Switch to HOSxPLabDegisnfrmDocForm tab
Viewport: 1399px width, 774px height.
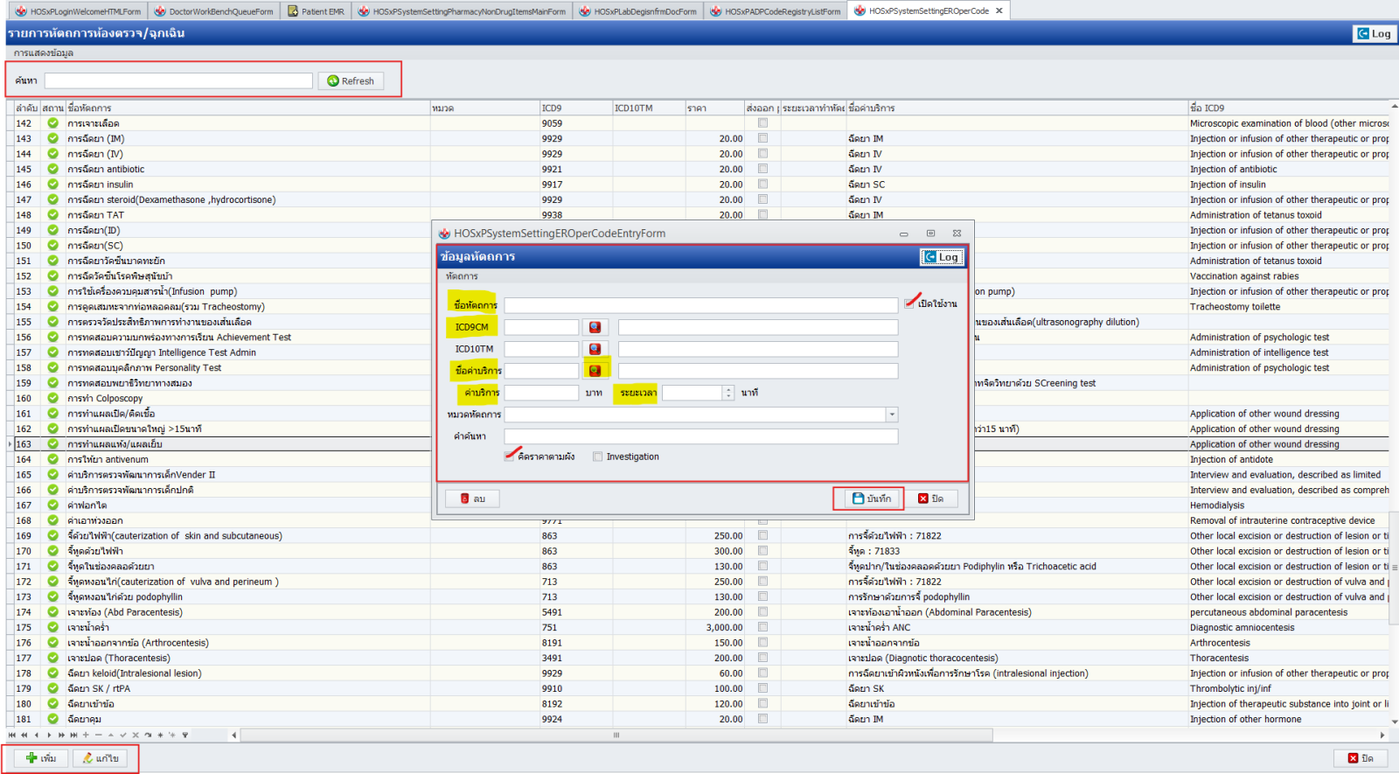(x=638, y=11)
